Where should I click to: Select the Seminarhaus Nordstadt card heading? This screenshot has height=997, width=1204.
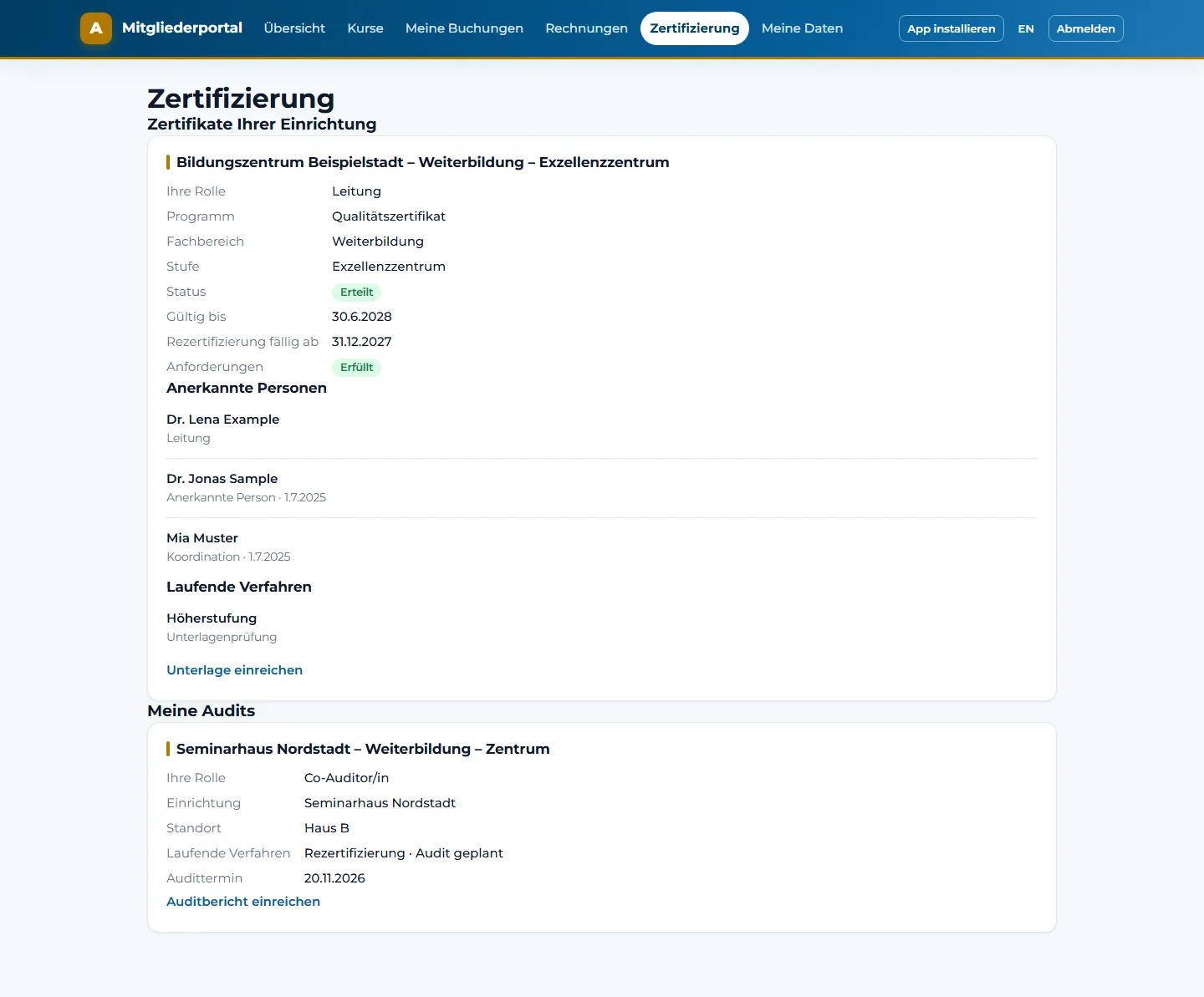[363, 749]
